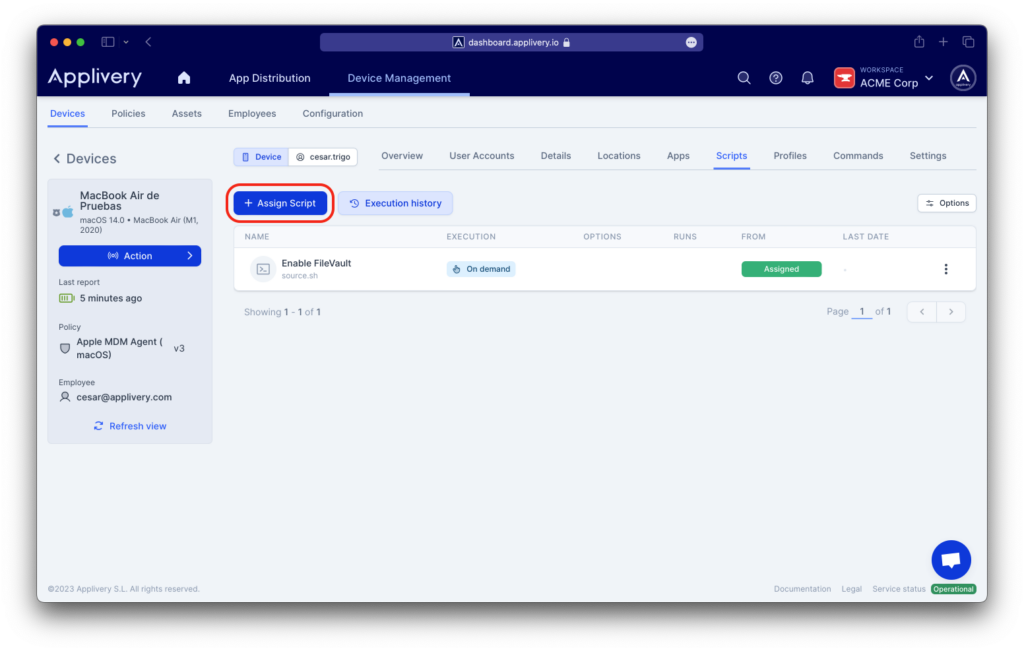Screen dimensions: 1024x651
Task: Switch to the cesar.trigo user view
Action: coord(323,157)
